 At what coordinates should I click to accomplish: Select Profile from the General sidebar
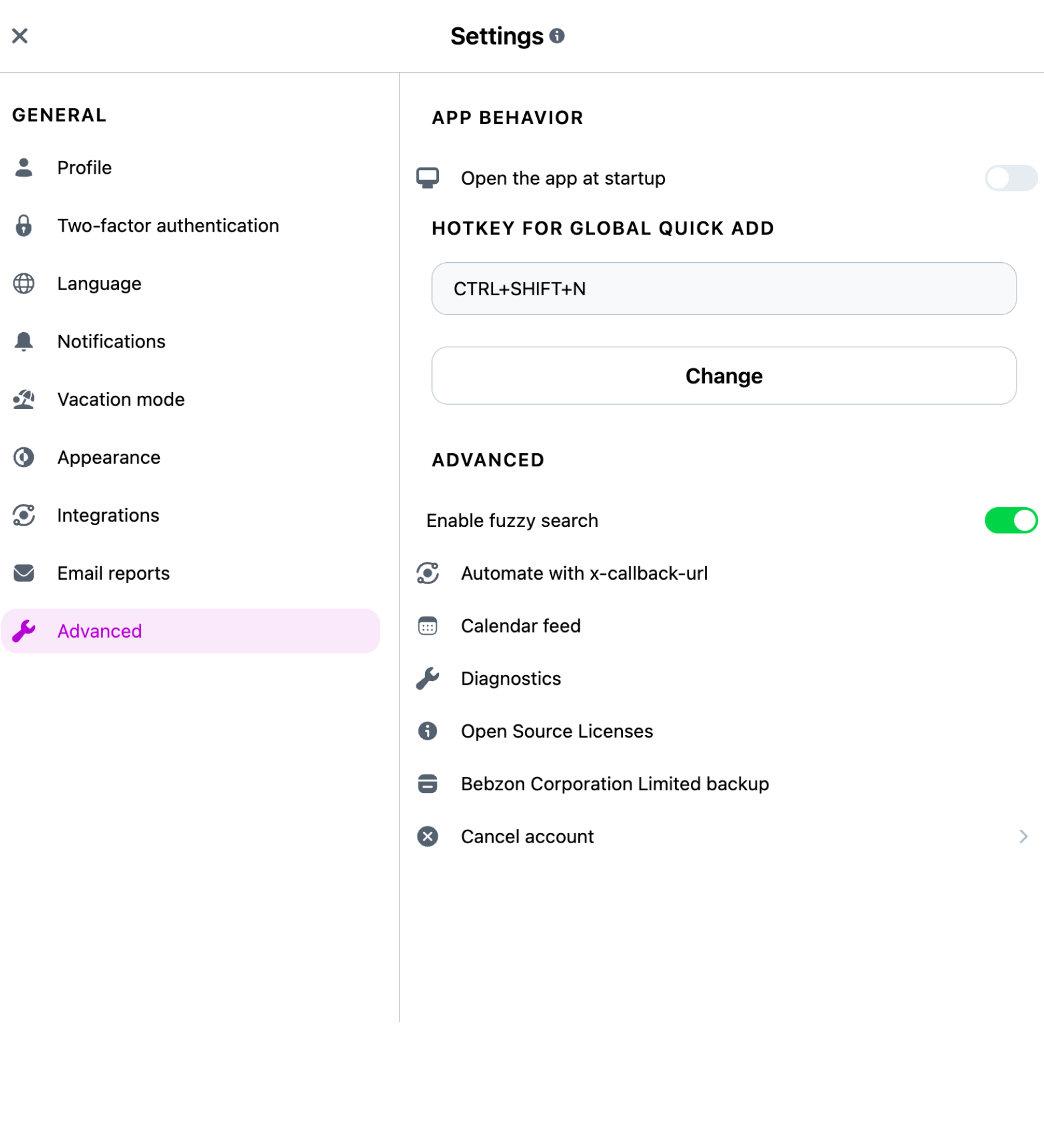(x=84, y=167)
